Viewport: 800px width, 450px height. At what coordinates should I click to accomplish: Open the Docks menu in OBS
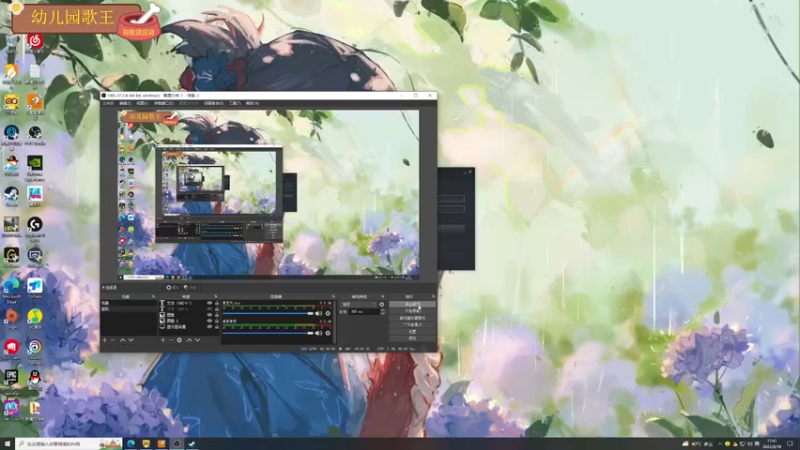pyautogui.click(x=163, y=103)
